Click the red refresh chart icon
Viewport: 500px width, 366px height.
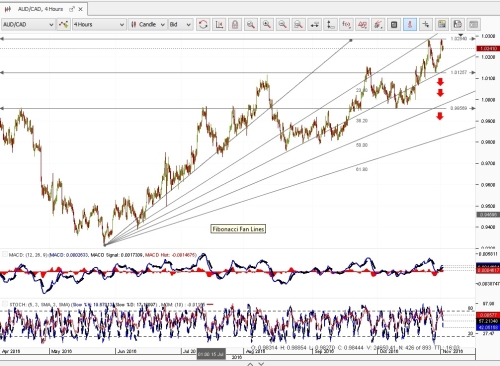coord(203,24)
